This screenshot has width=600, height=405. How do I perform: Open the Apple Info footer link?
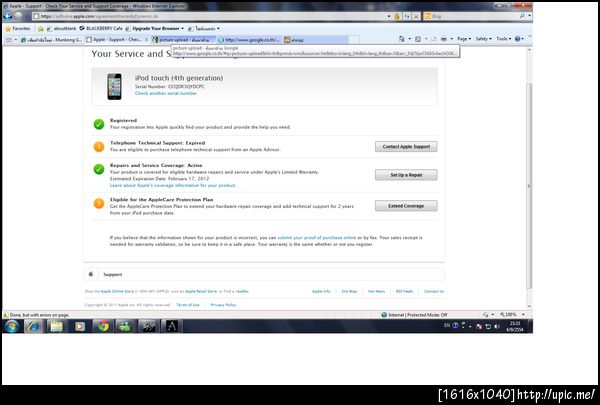[321, 291]
